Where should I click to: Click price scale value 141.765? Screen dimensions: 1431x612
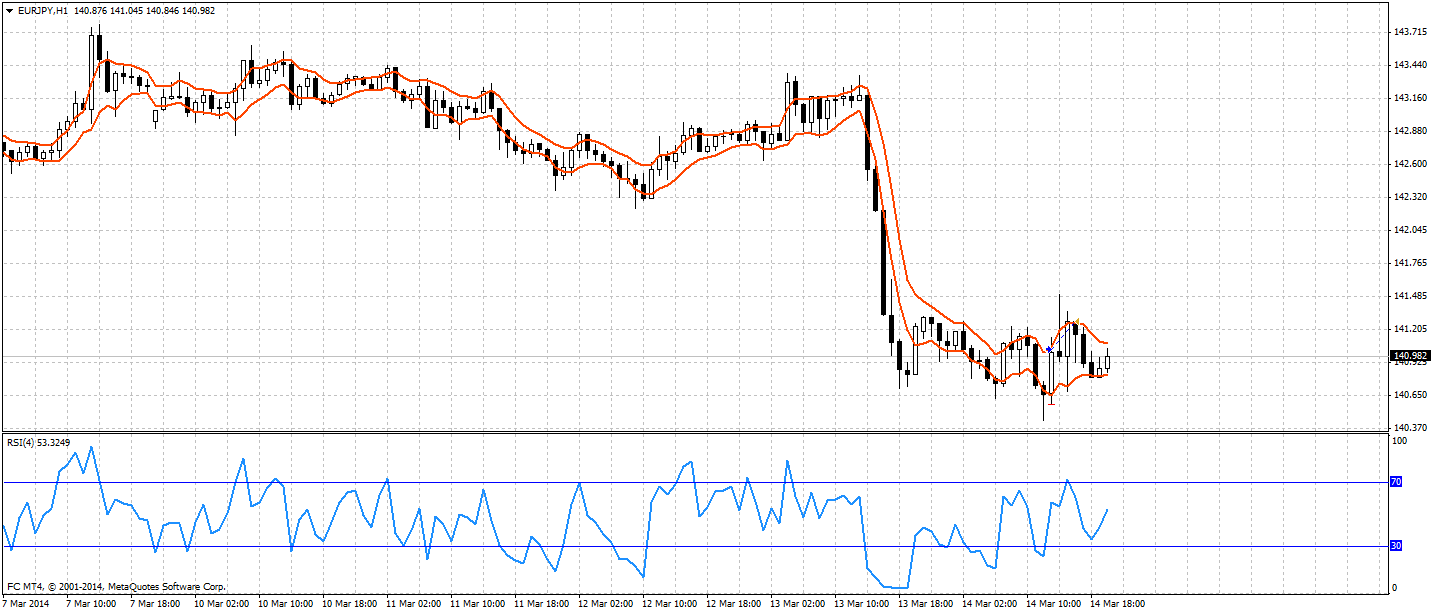tap(1409, 263)
